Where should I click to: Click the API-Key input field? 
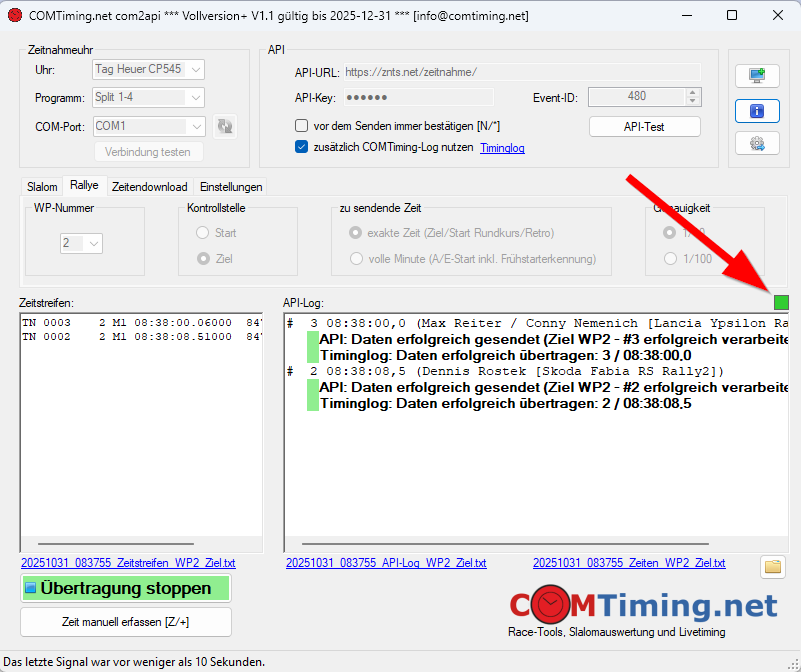coord(418,97)
